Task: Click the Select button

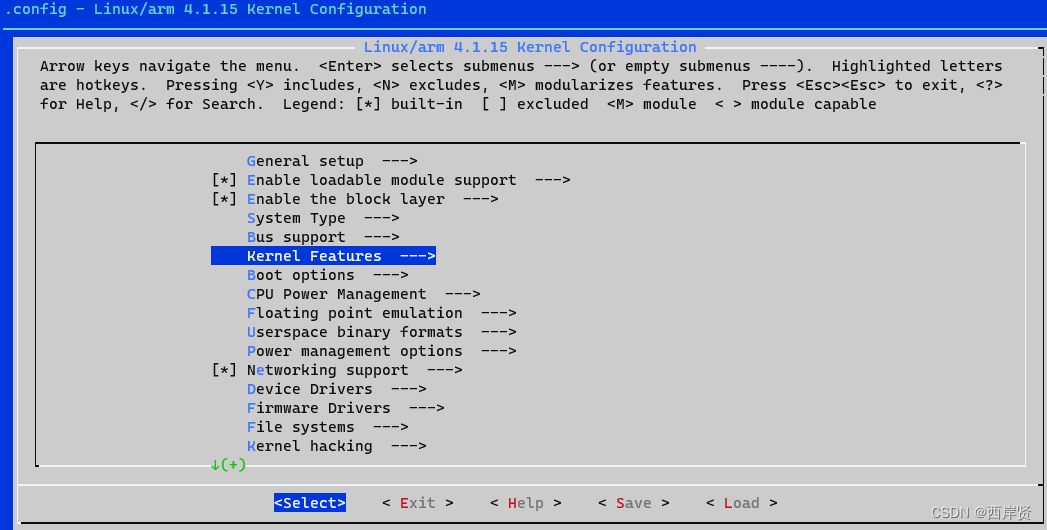Action: click(x=310, y=503)
